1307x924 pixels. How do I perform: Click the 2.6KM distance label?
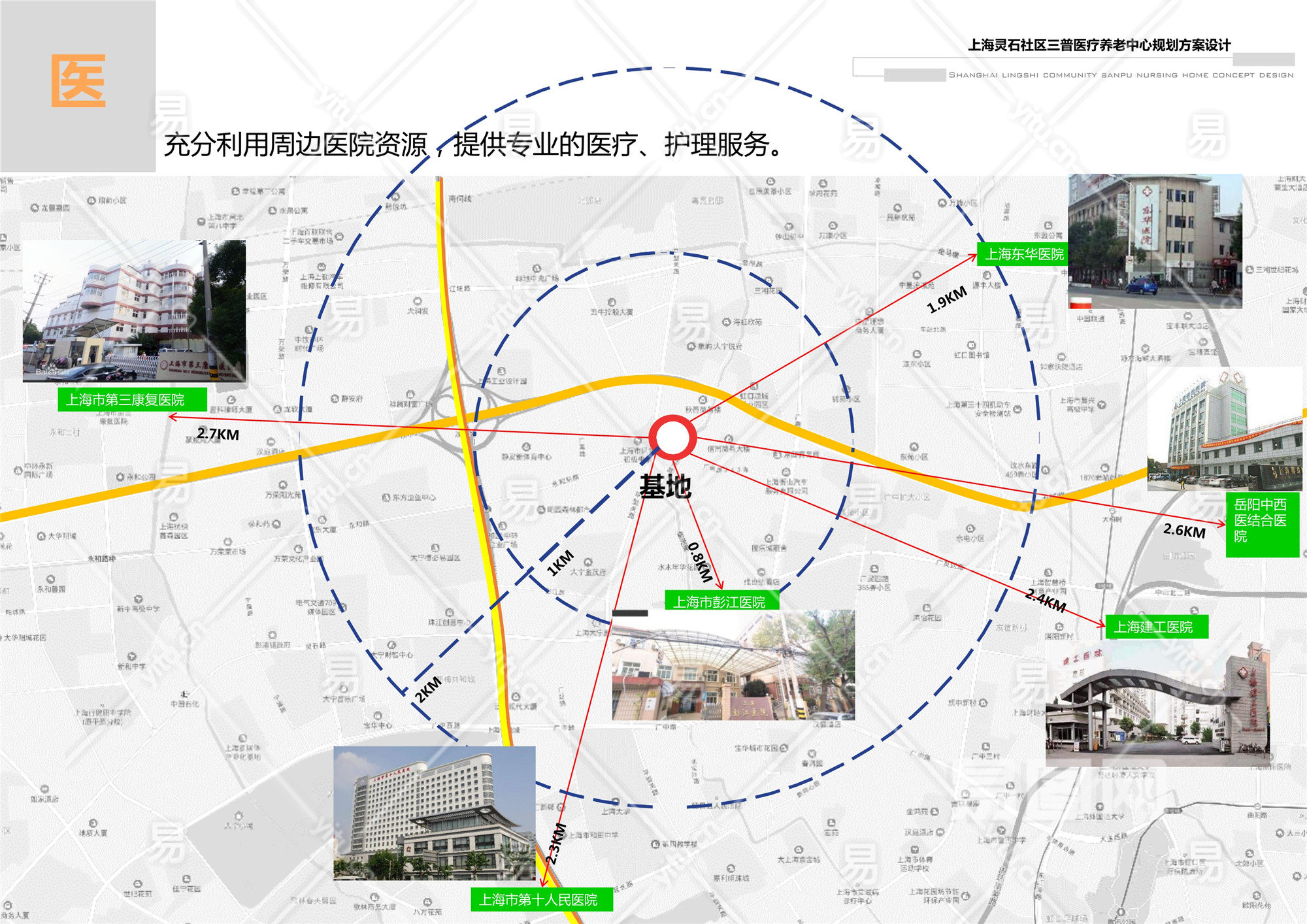[x=1184, y=531]
